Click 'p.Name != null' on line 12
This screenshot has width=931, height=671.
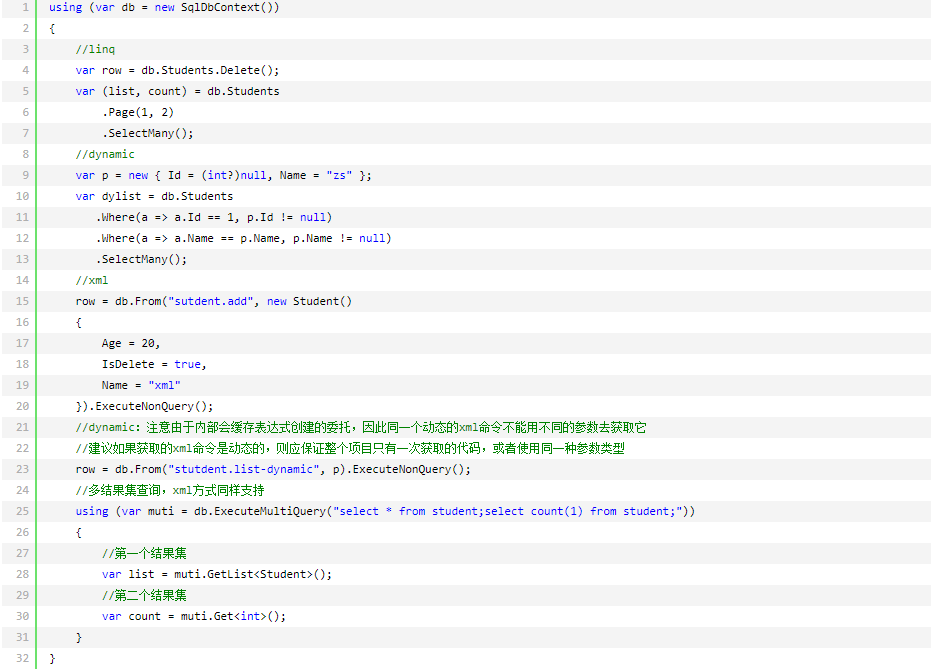tap(339, 238)
